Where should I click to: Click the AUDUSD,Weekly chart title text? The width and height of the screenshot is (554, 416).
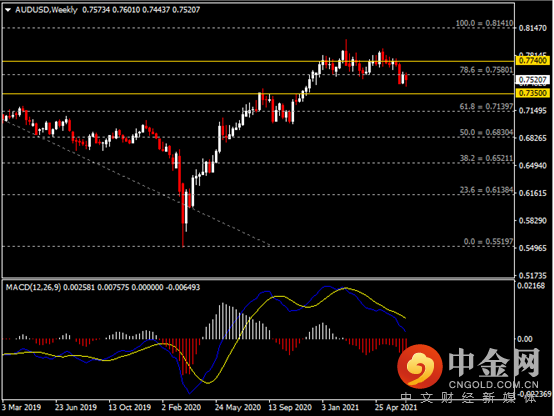click(46, 10)
